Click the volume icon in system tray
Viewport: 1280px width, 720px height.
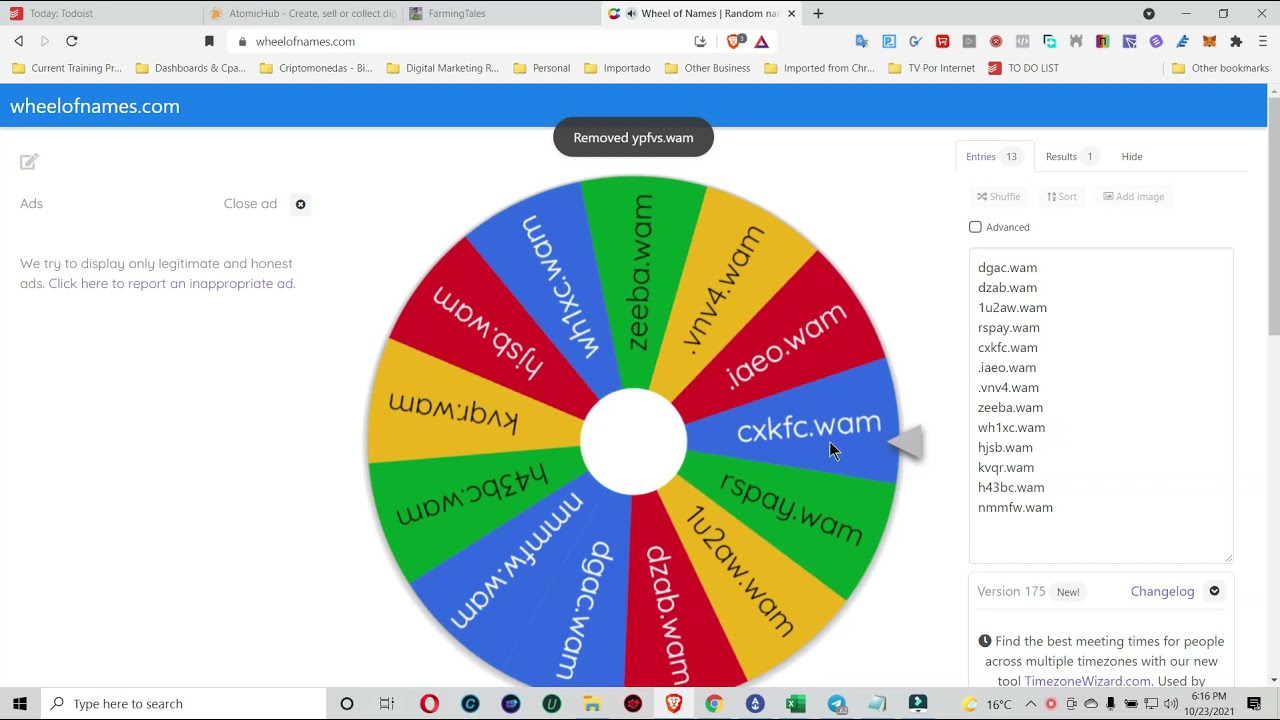click(1171, 704)
